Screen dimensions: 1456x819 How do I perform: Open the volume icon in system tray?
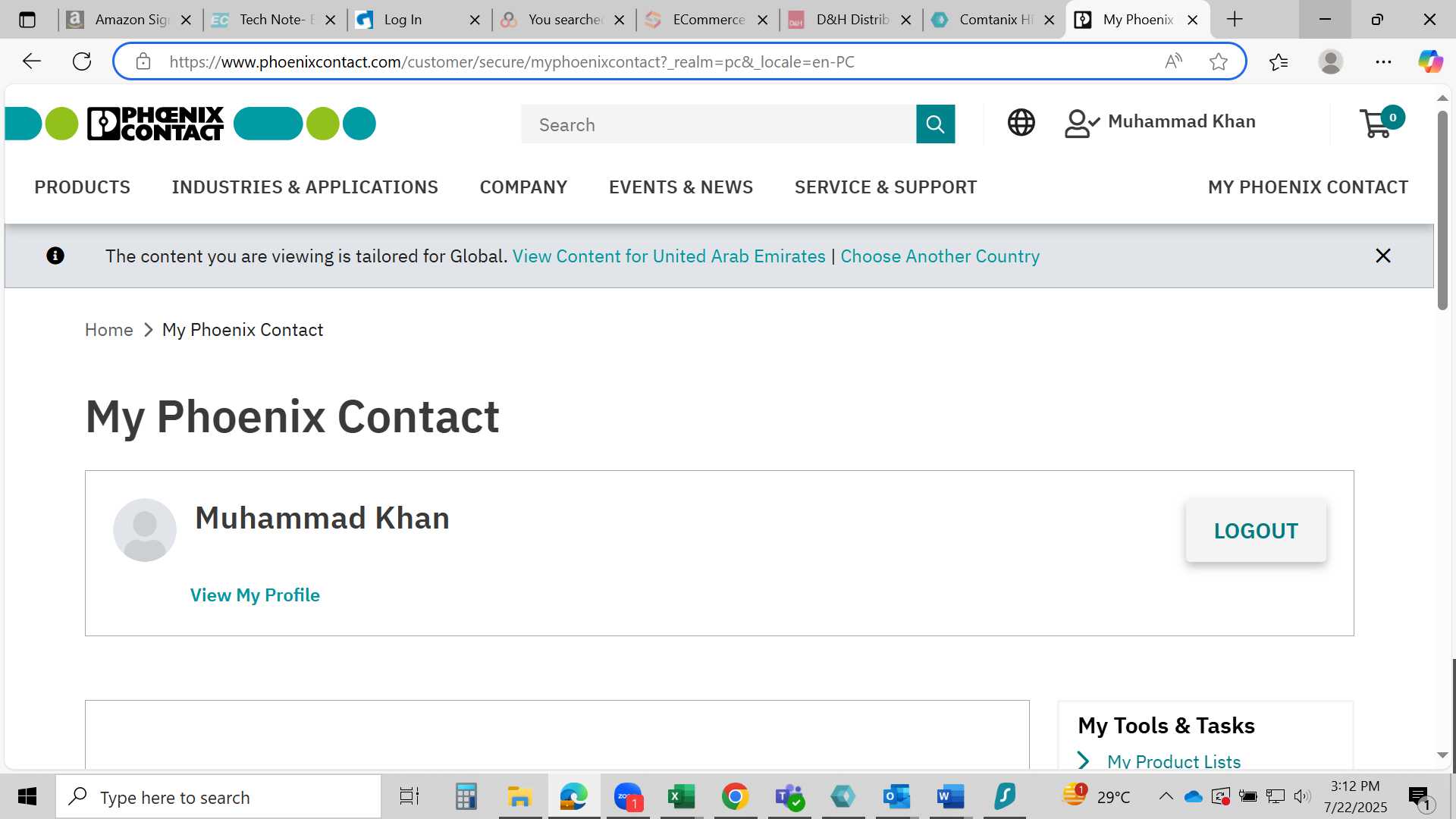click(x=1302, y=796)
